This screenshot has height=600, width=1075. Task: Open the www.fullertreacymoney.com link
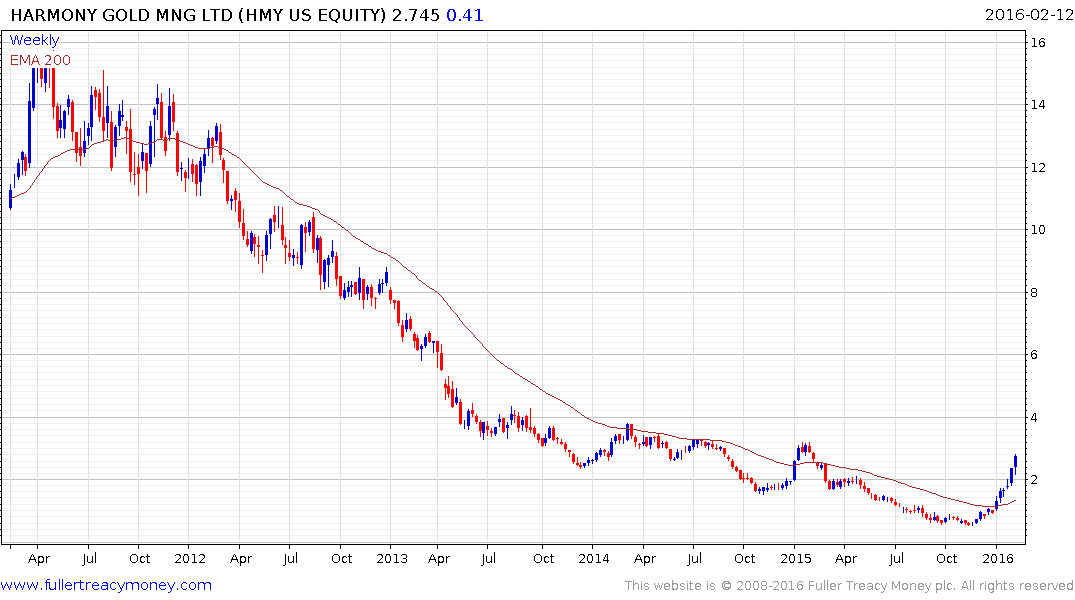click(106, 585)
